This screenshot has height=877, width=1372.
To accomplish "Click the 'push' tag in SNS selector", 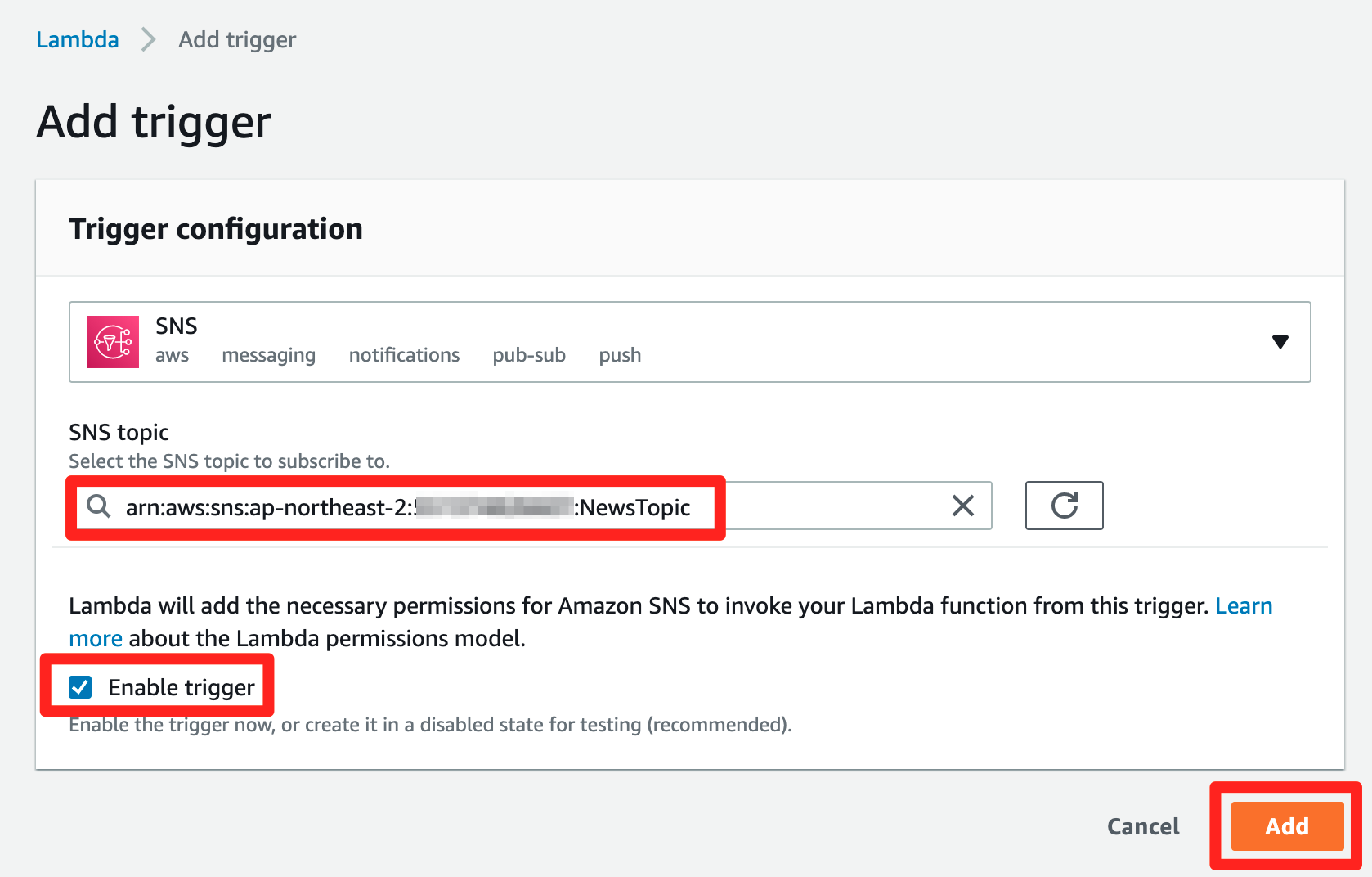I will coord(620,355).
